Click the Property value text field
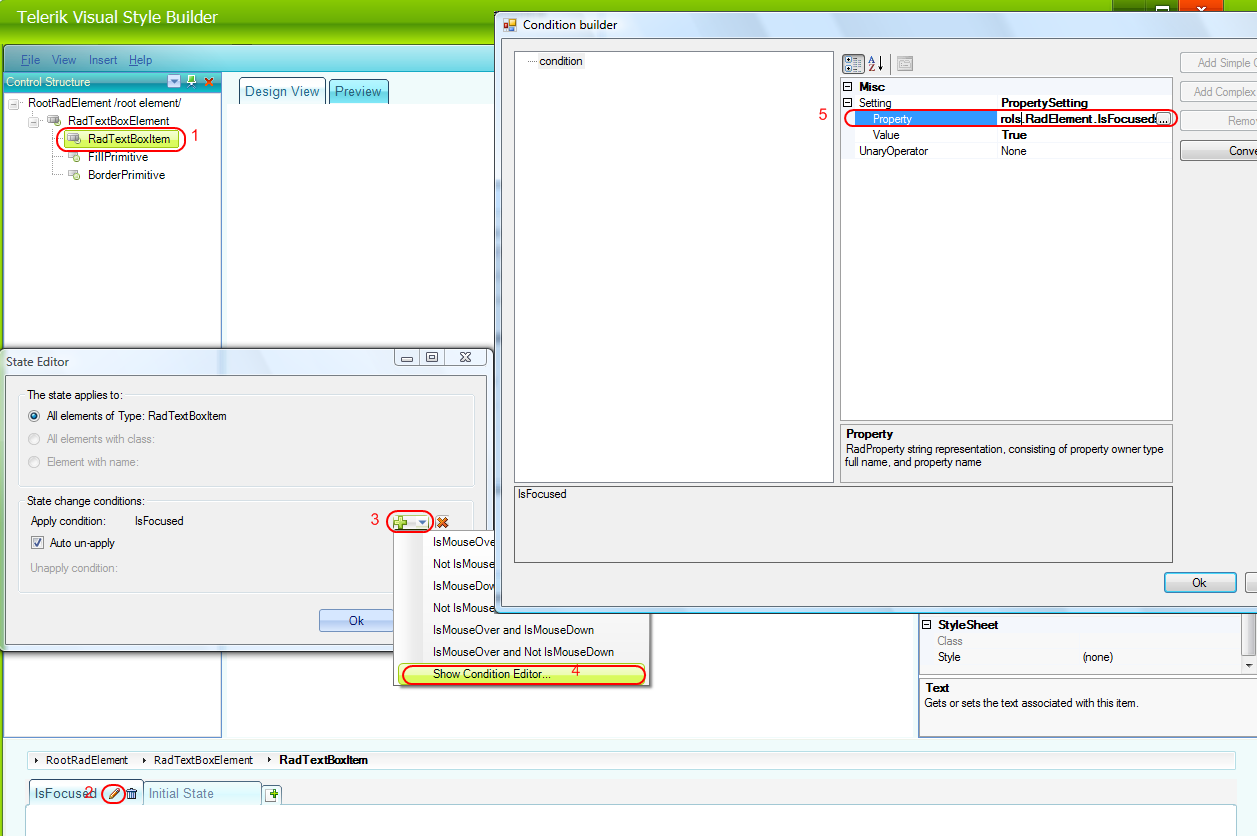The width and height of the screenshot is (1257, 836). pos(1077,119)
